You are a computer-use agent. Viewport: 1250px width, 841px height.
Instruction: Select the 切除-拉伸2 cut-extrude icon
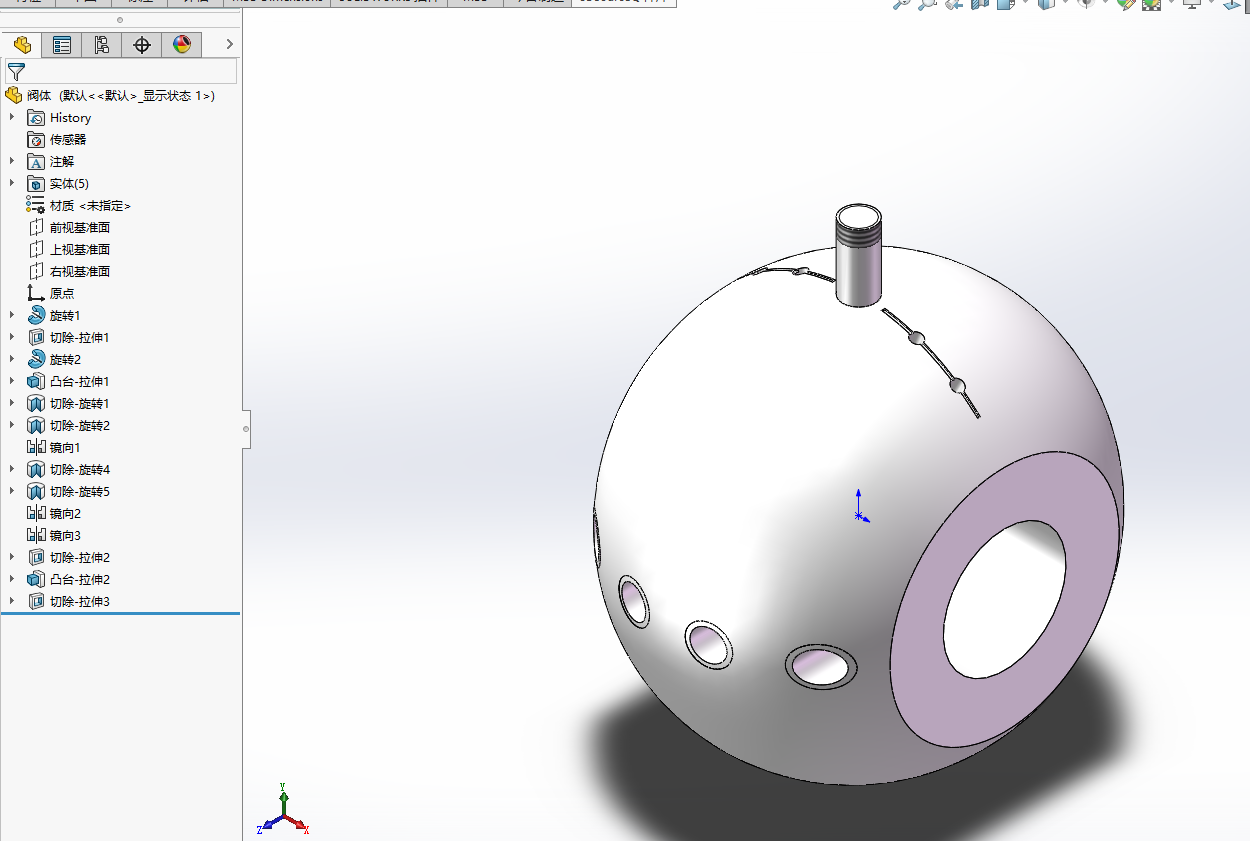[36, 558]
